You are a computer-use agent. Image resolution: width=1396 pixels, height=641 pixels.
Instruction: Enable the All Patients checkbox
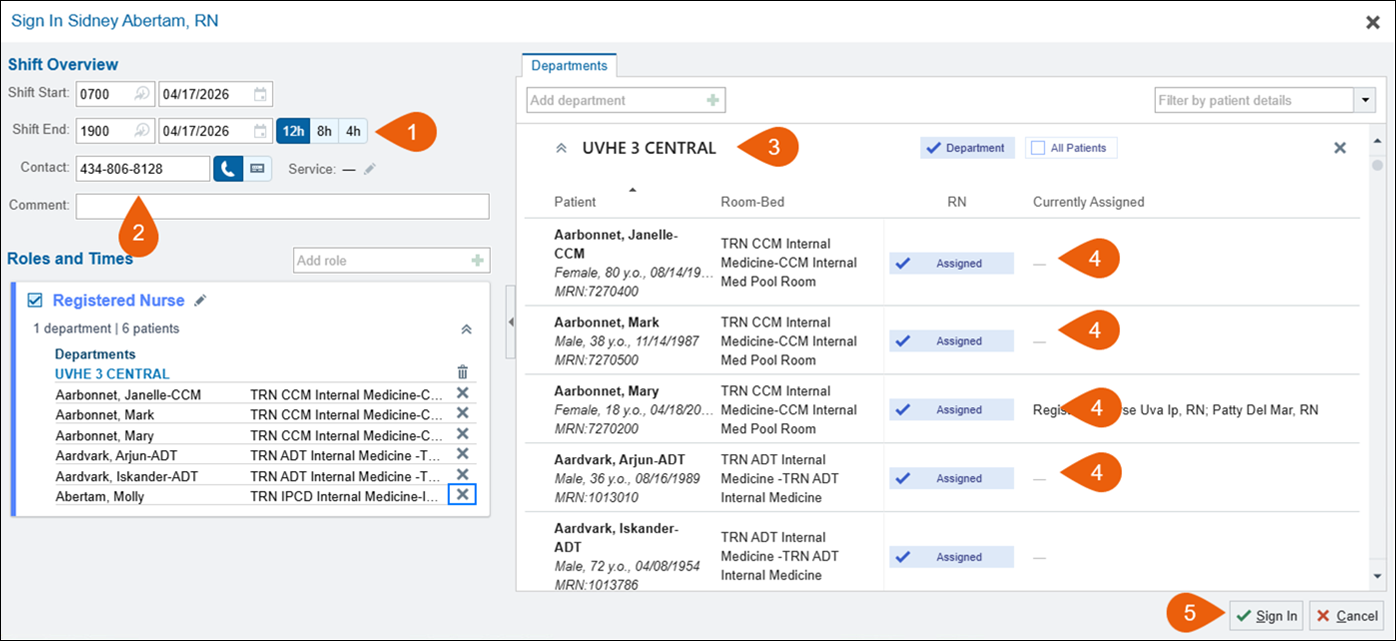click(1038, 148)
